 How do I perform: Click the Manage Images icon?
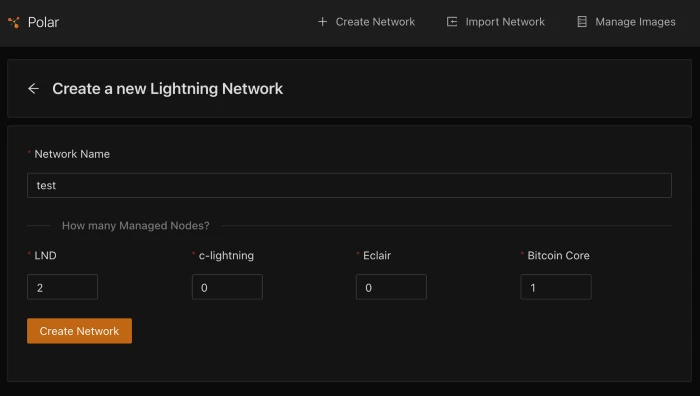tap(582, 22)
